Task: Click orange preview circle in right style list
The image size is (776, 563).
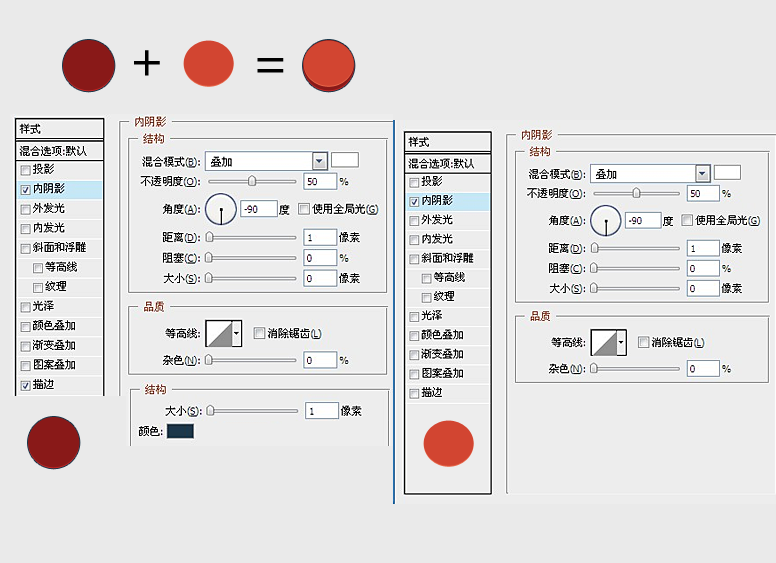Action: pyautogui.click(x=448, y=443)
